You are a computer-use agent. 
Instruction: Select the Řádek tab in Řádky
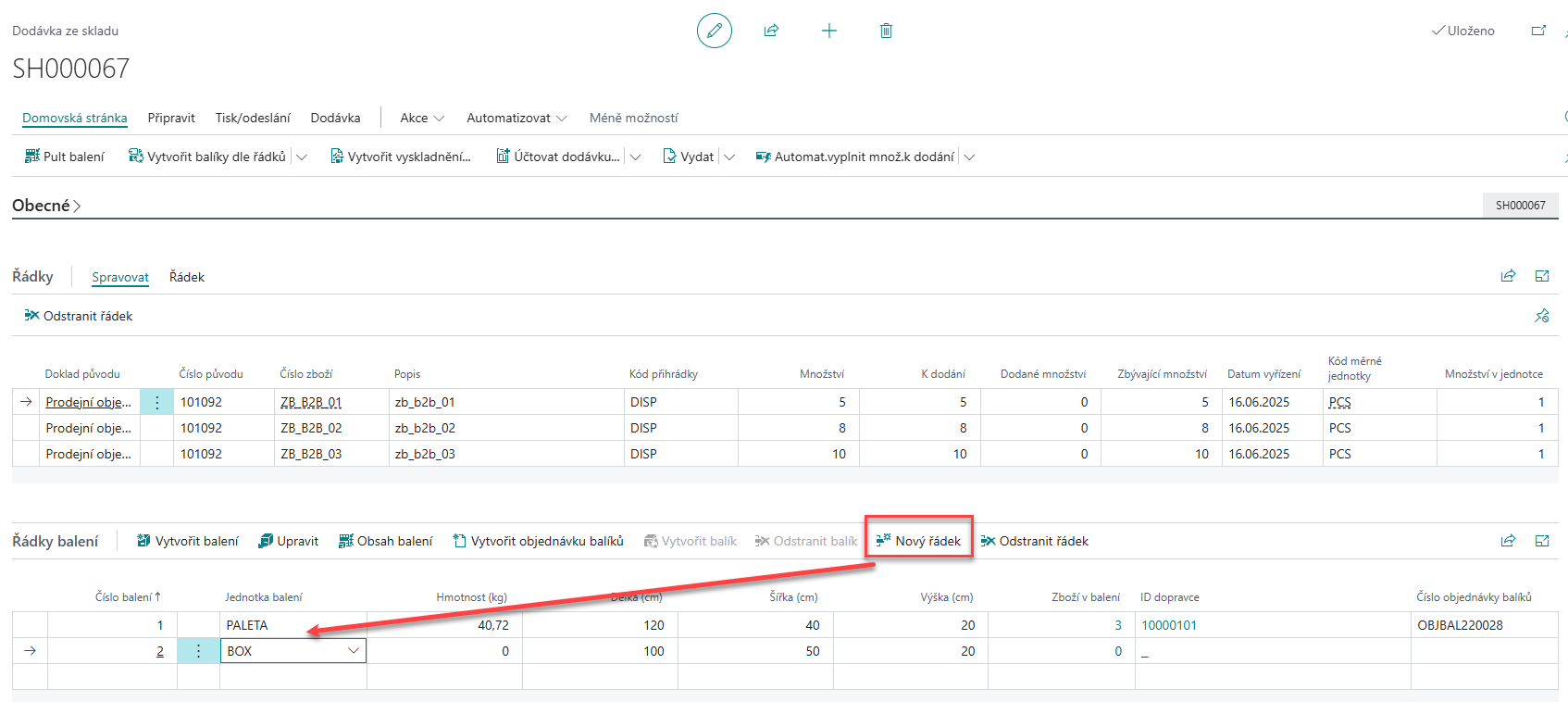coord(187,277)
